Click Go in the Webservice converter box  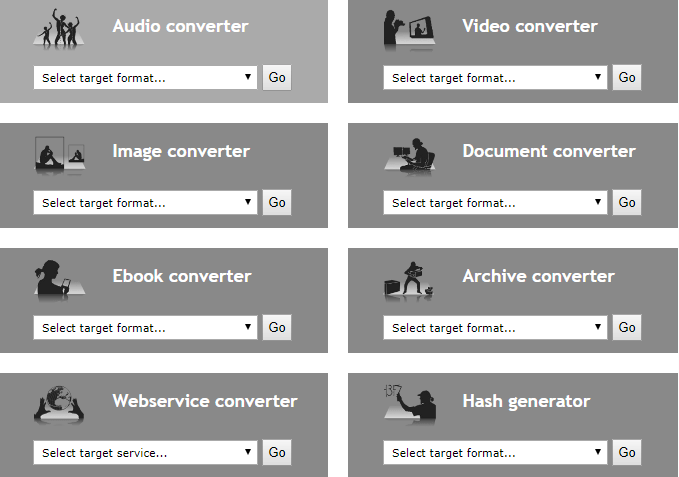point(277,453)
